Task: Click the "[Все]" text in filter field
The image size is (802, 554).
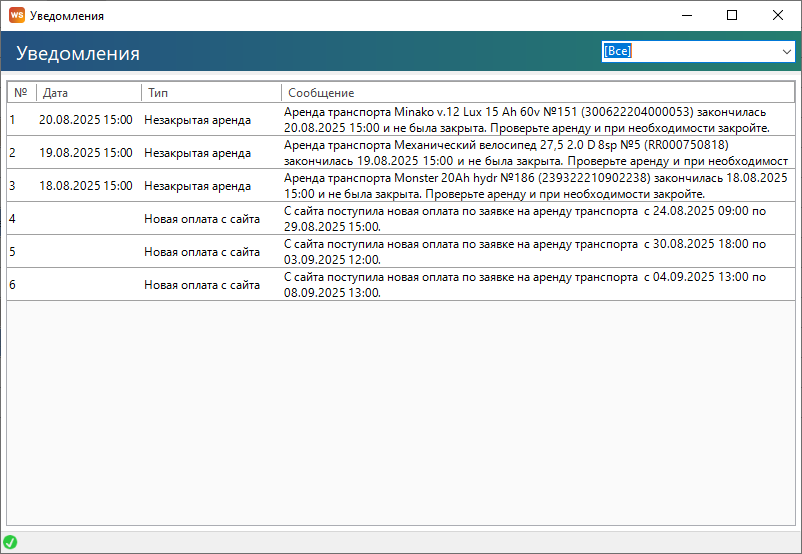Action: point(617,51)
